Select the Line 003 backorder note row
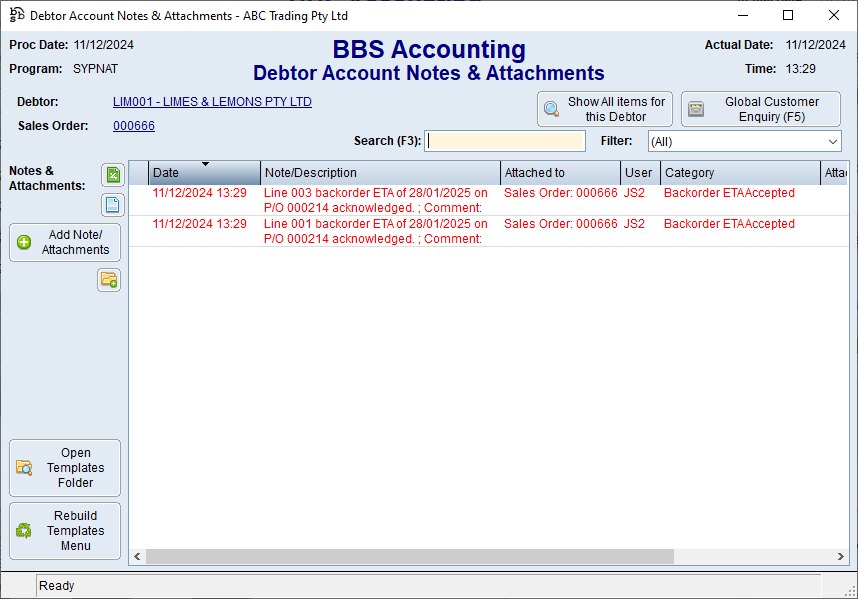 (375, 200)
